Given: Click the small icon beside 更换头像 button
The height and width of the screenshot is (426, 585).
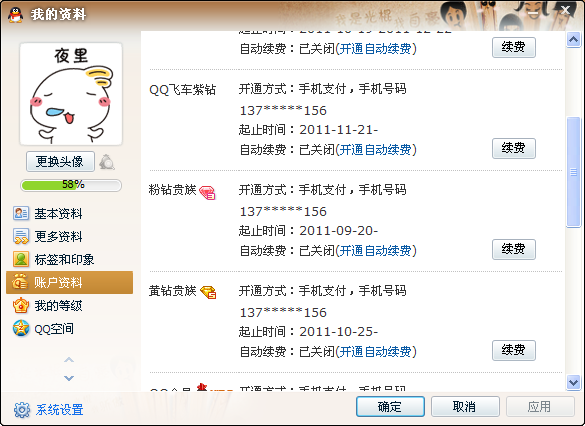Looking at the screenshot, I should [x=107, y=162].
